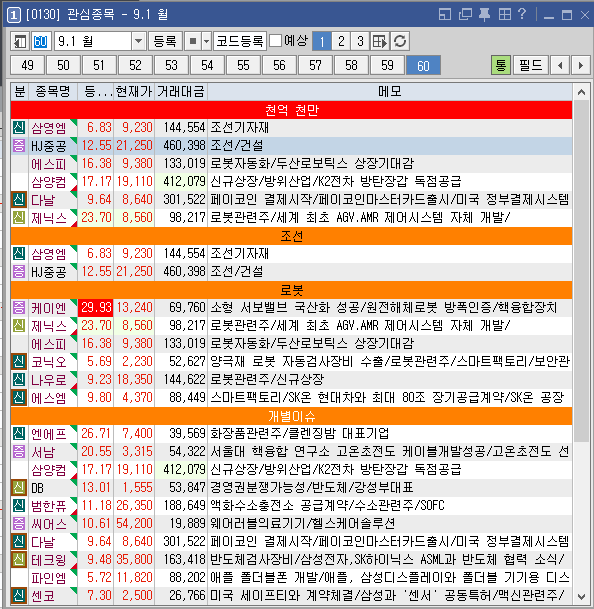The width and height of the screenshot is (594, 609).
Task: Click the 신 badge on 에스엠 row
Action: tap(19, 397)
